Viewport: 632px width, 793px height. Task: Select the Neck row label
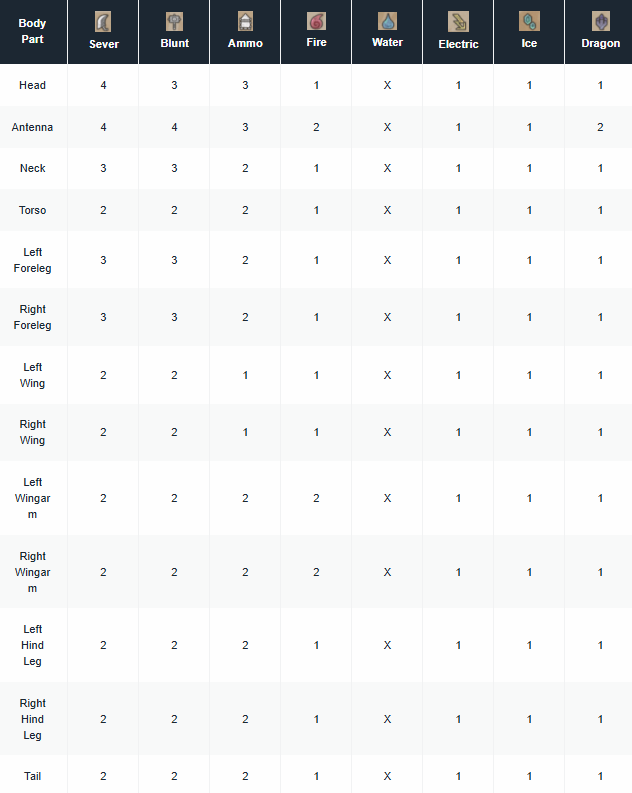pyautogui.click(x=33, y=168)
